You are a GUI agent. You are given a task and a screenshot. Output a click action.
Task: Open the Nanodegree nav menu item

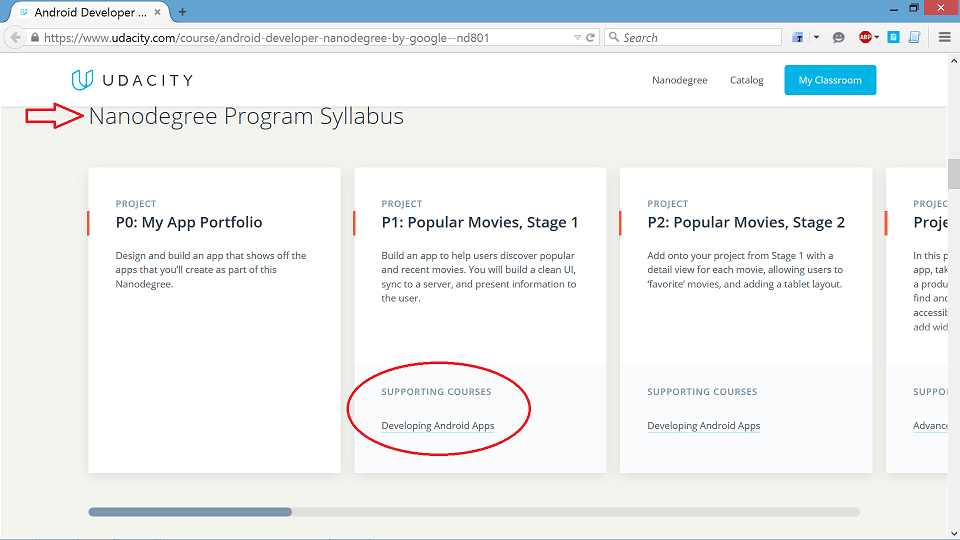[x=680, y=80]
